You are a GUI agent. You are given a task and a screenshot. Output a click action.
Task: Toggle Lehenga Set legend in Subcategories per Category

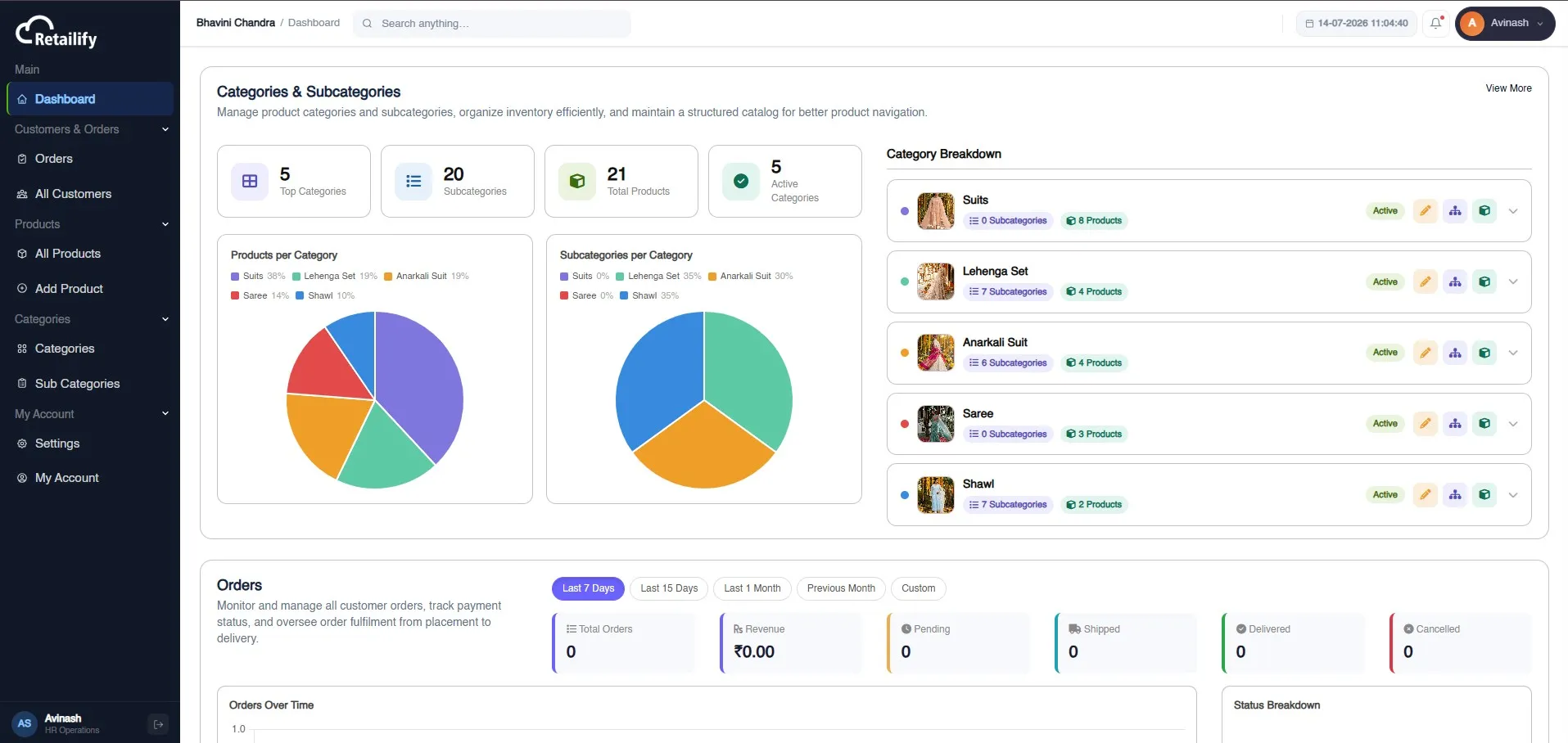(659, 276)
